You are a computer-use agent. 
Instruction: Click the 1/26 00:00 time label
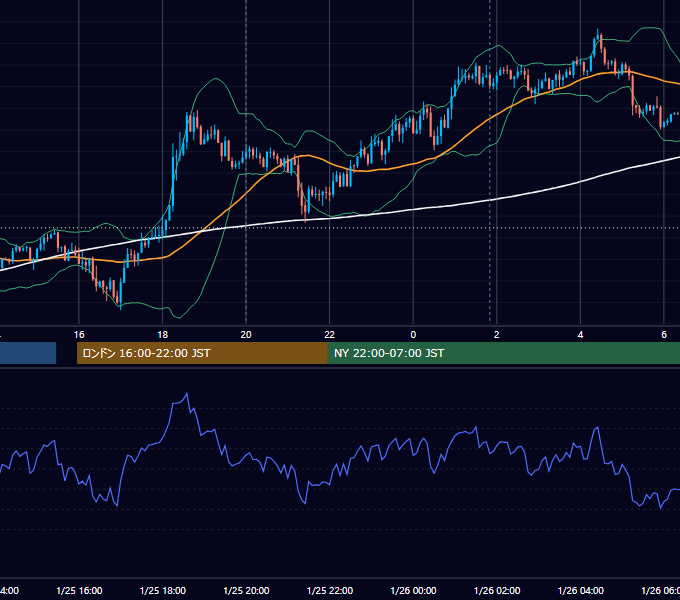pyautogui.click(x=413, y=590)
